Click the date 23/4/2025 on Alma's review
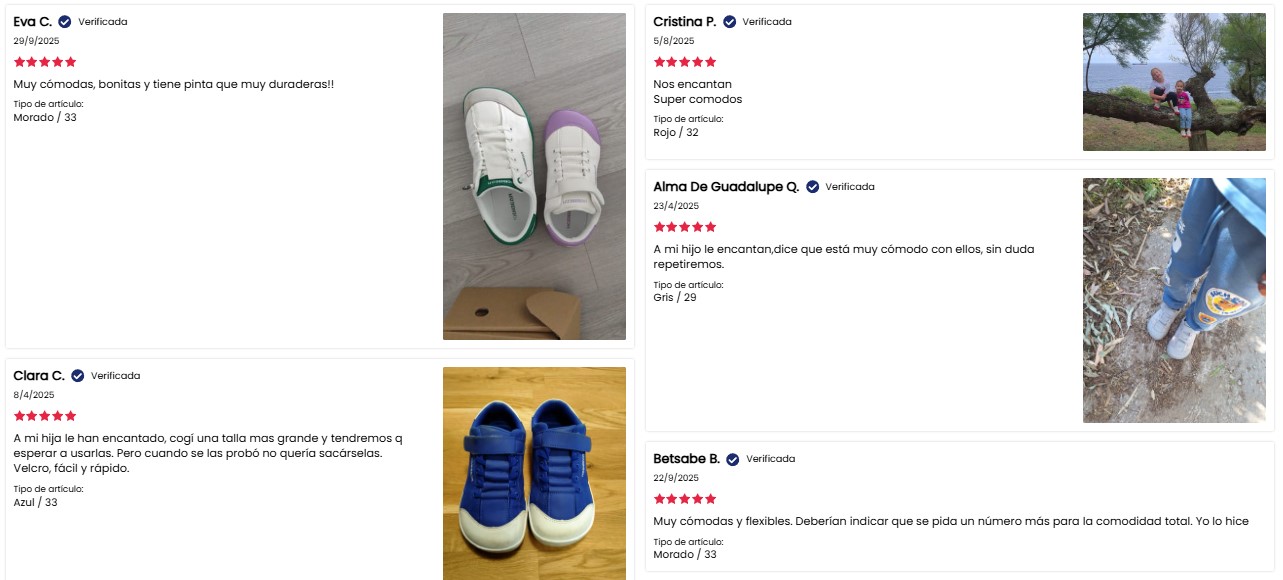The image size is (1283, 580). [676, 206]
